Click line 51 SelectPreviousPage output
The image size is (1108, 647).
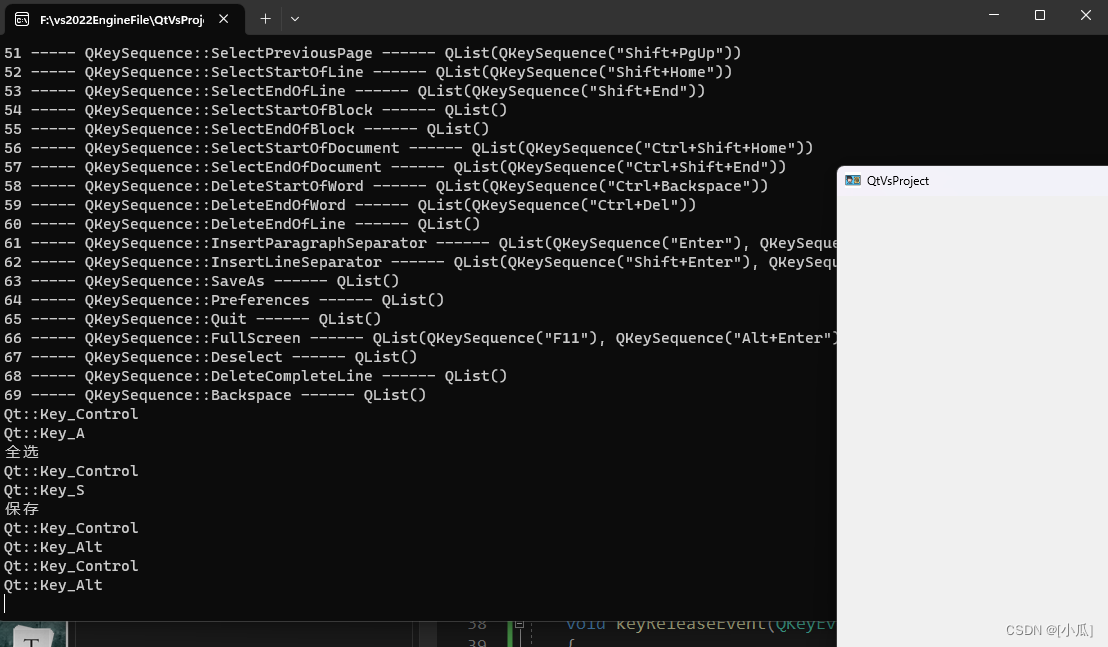point(372,53)
